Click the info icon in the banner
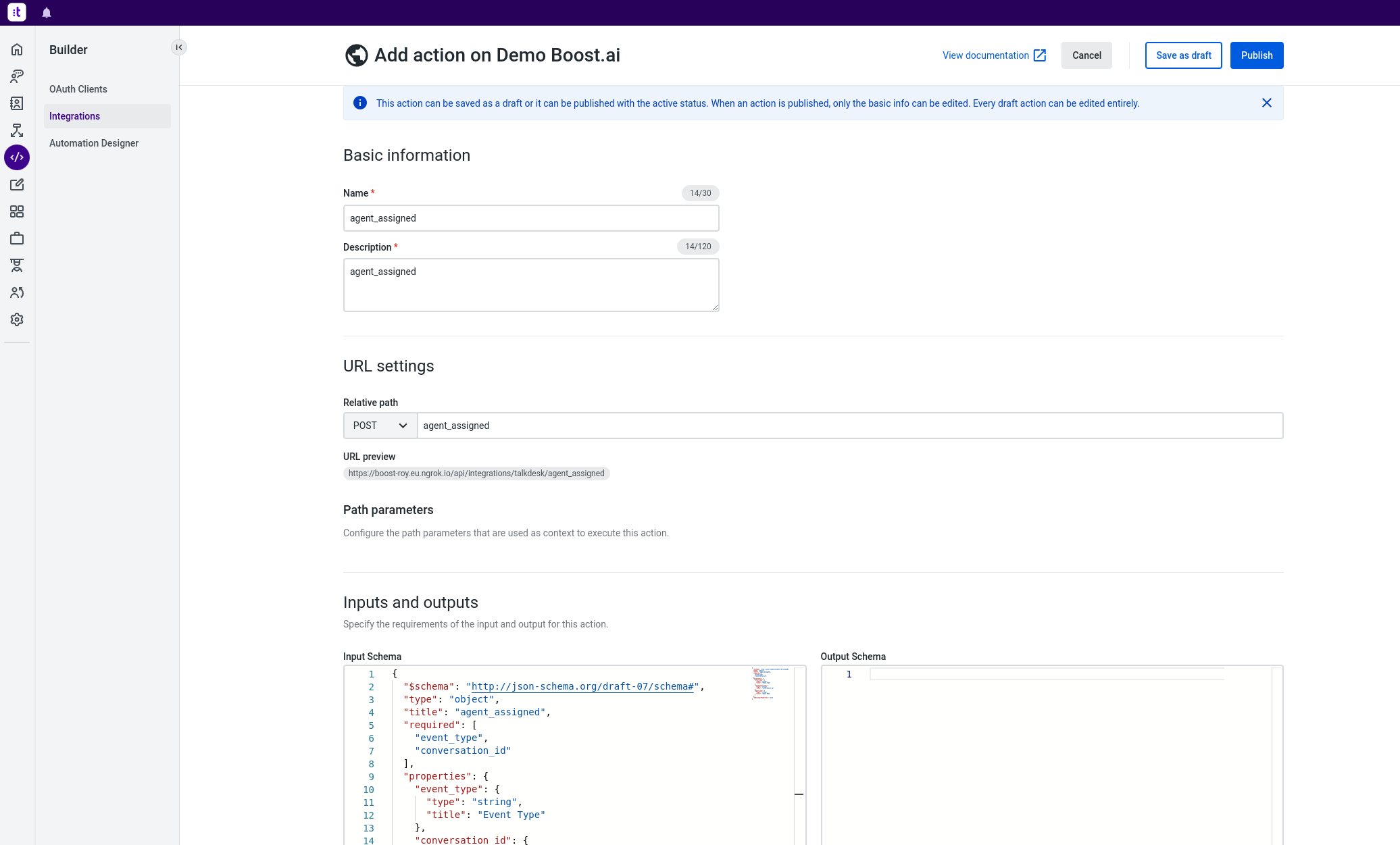 point(360,103)
